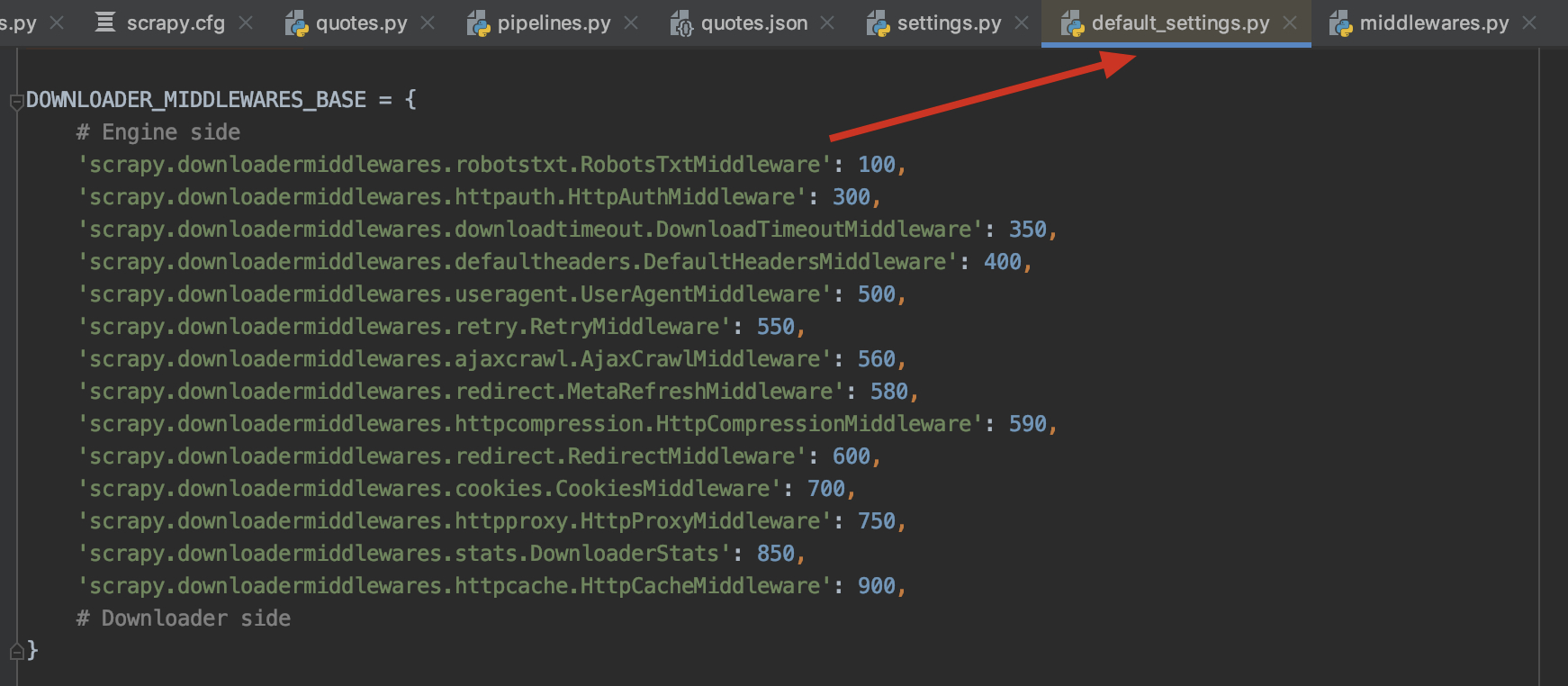Click the '# Engine side' comment
This screenshot has width=1568, height=686.
point(158,132)
